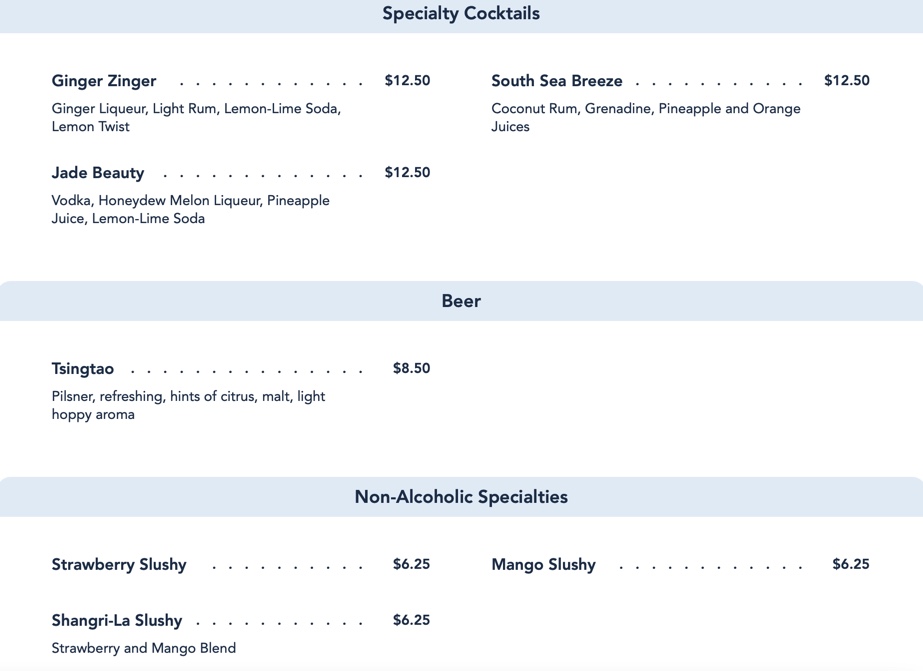Click the Tsingtao $8.50 price
Viewport: 923px width, 671px height.
point(411,369)
